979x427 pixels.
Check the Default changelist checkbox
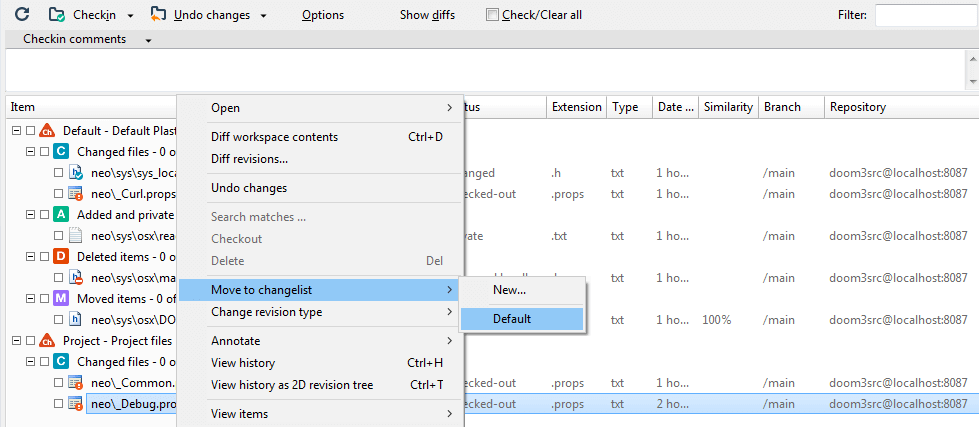pos(29,131)
